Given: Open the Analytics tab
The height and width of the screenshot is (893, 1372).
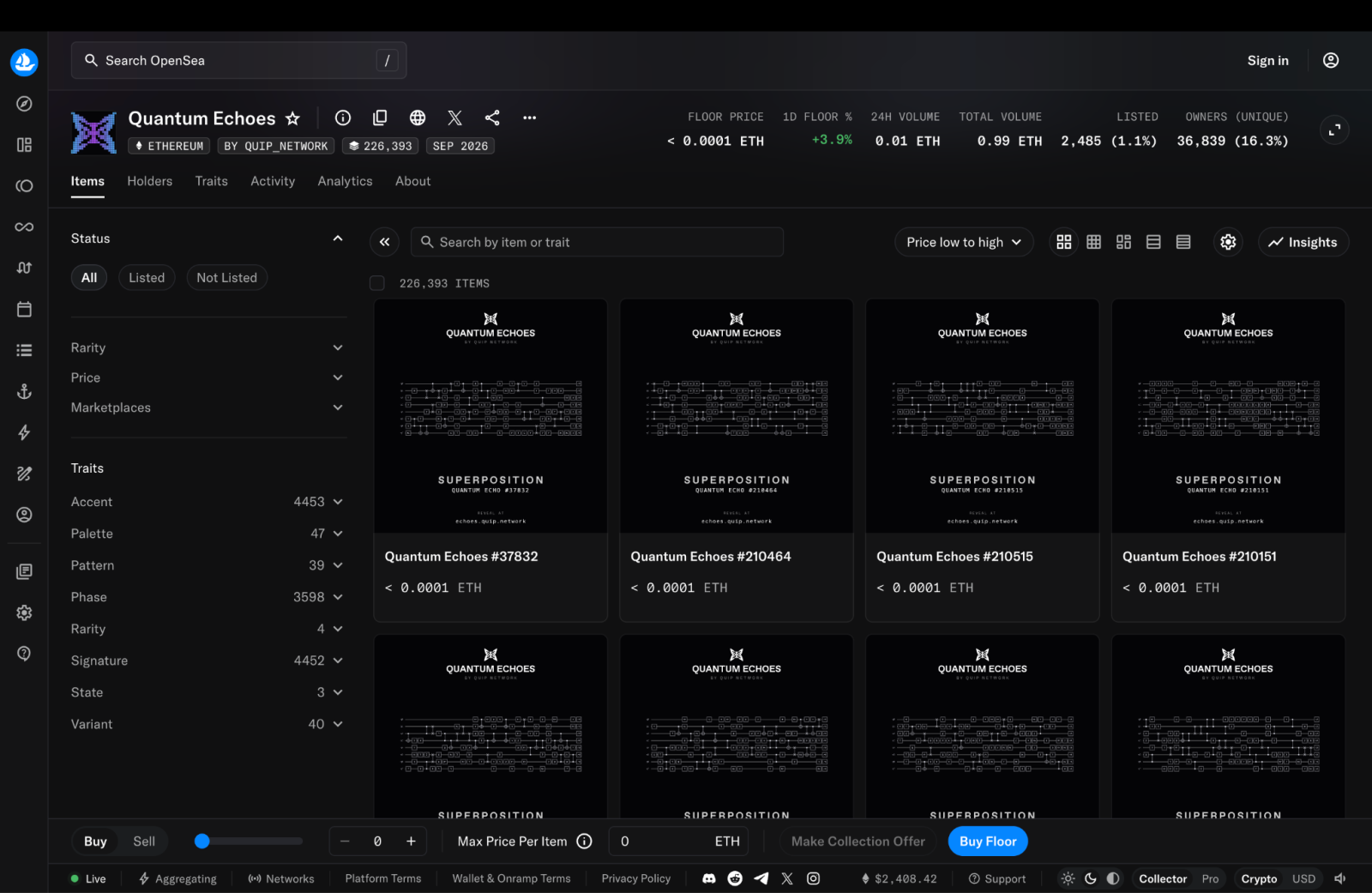Looking at the screenshot, I should point(345,181).
